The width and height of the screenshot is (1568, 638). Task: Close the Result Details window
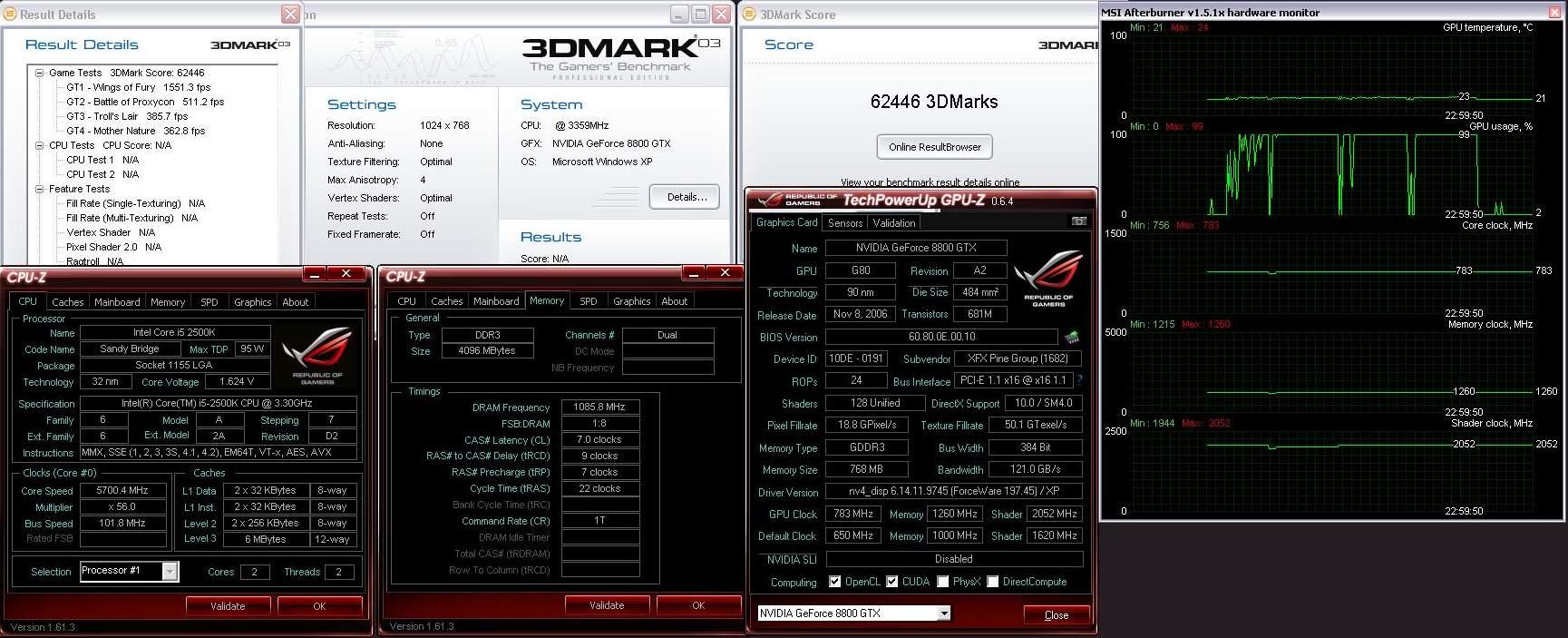[290, 14]
